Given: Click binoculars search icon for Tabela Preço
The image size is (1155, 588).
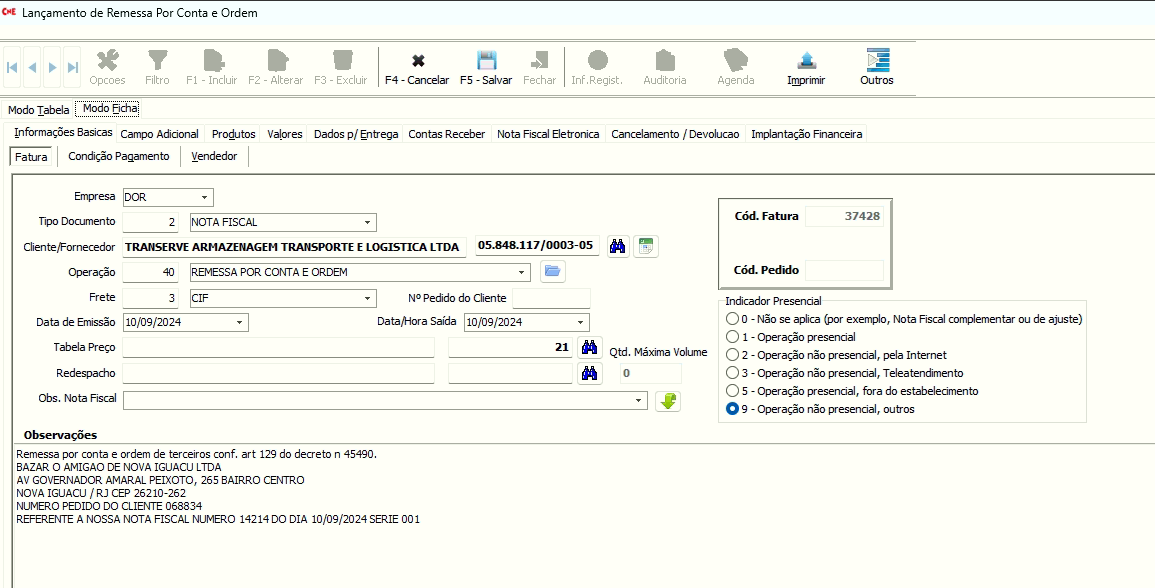Looking at the screenshot, I should pyautogui.click(x=590, y=347).
